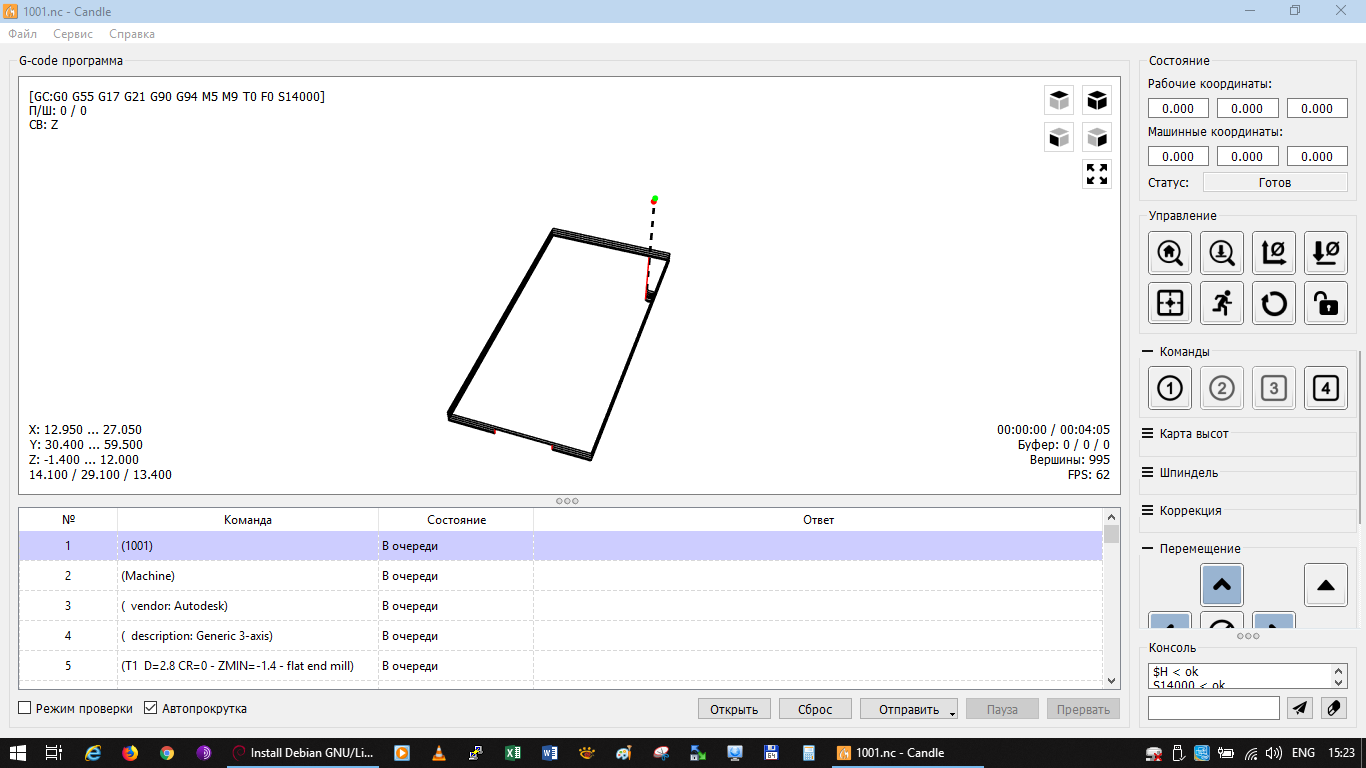Viewport: 1366px width, 768px height.
Task: Zero the Z axis icon
Action: 1325,252
